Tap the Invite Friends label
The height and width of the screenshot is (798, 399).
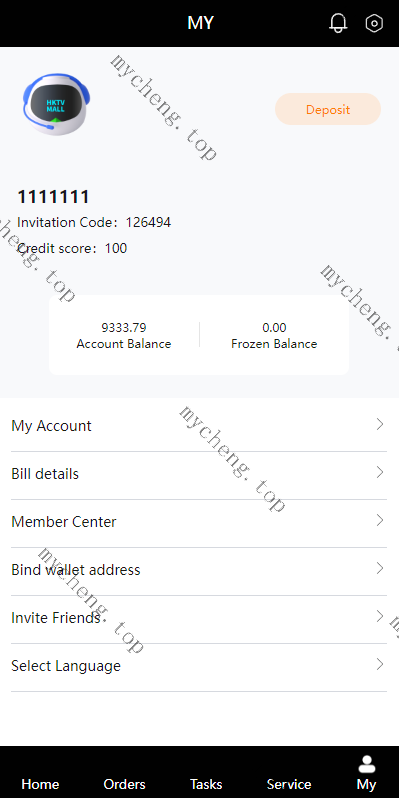56,618
